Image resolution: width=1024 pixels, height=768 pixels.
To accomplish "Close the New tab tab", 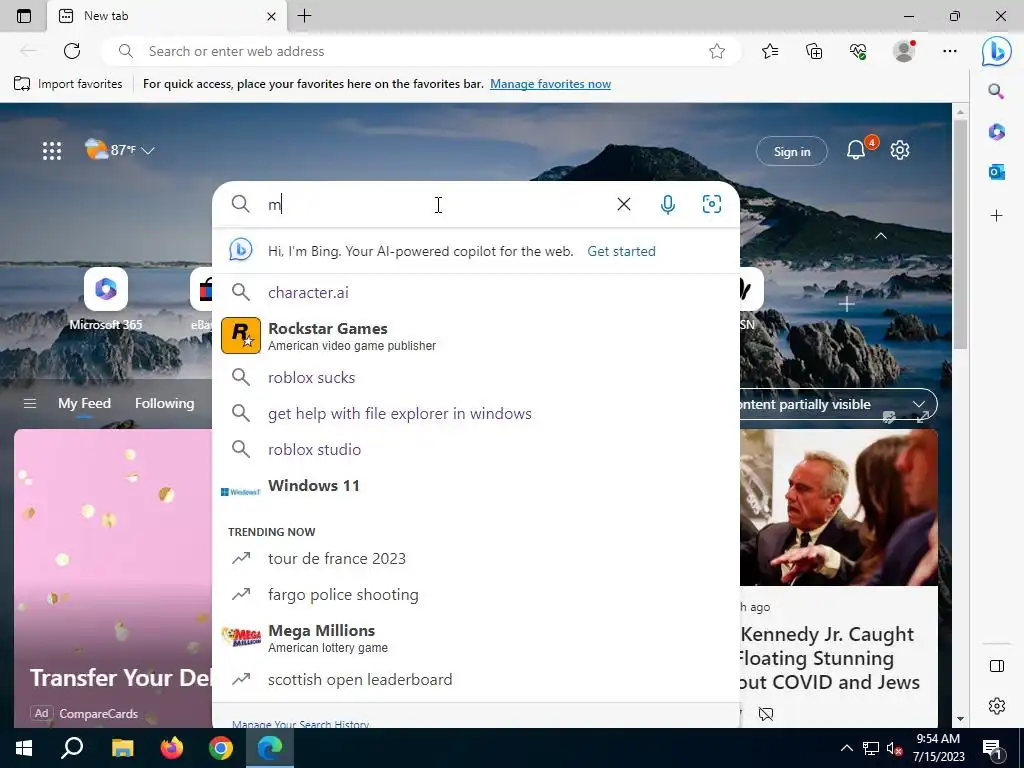I will (271, 16).
